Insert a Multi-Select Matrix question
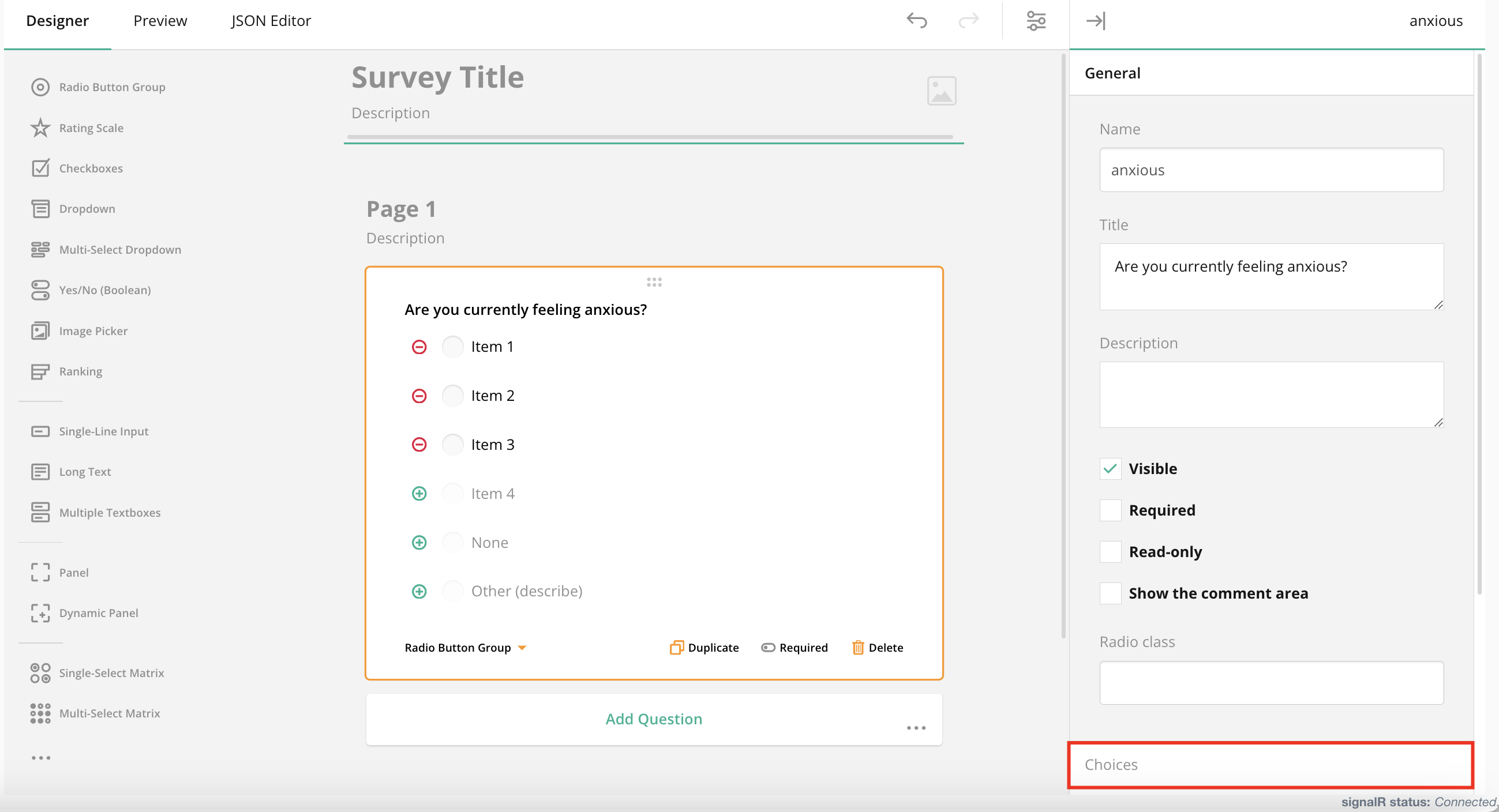The height and width of the screenshot is (812, 1499). pyautogui.click(x=110, y=713)
